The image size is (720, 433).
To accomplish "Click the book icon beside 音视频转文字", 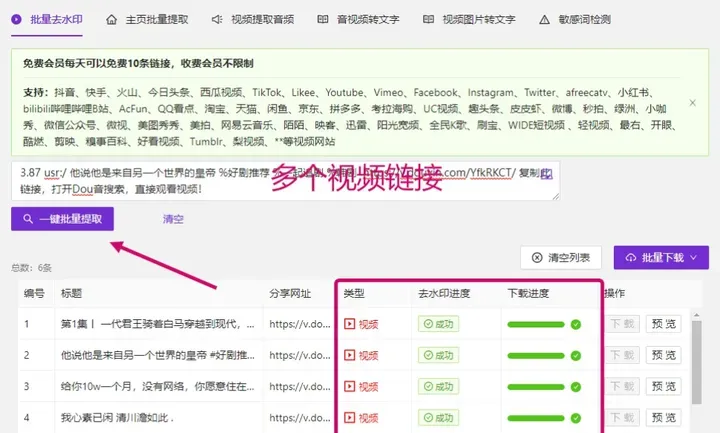I will (323, 19).
